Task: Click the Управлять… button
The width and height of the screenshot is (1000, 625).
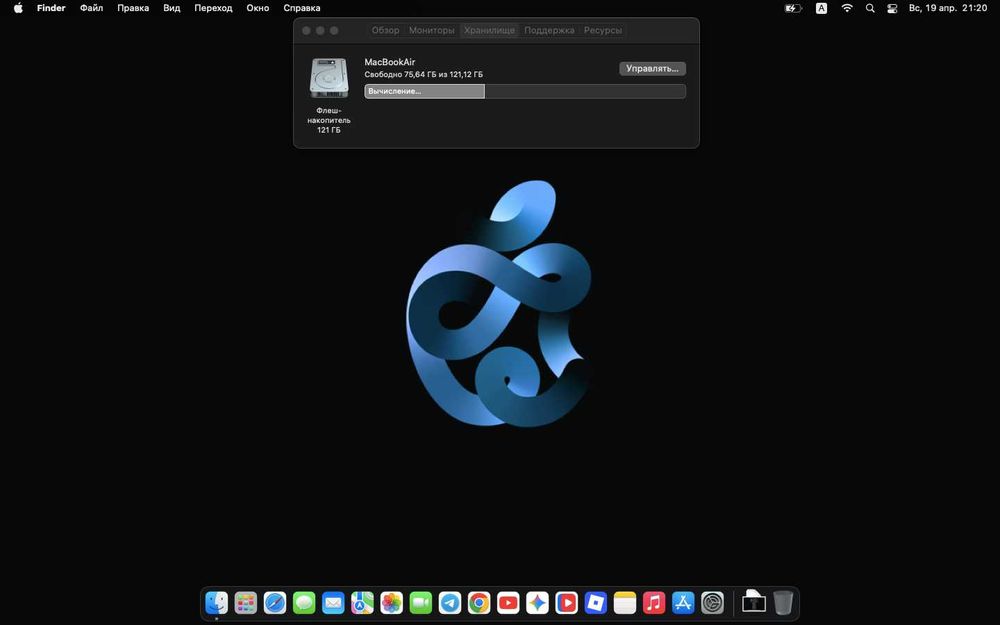Action: click(652, 68)
